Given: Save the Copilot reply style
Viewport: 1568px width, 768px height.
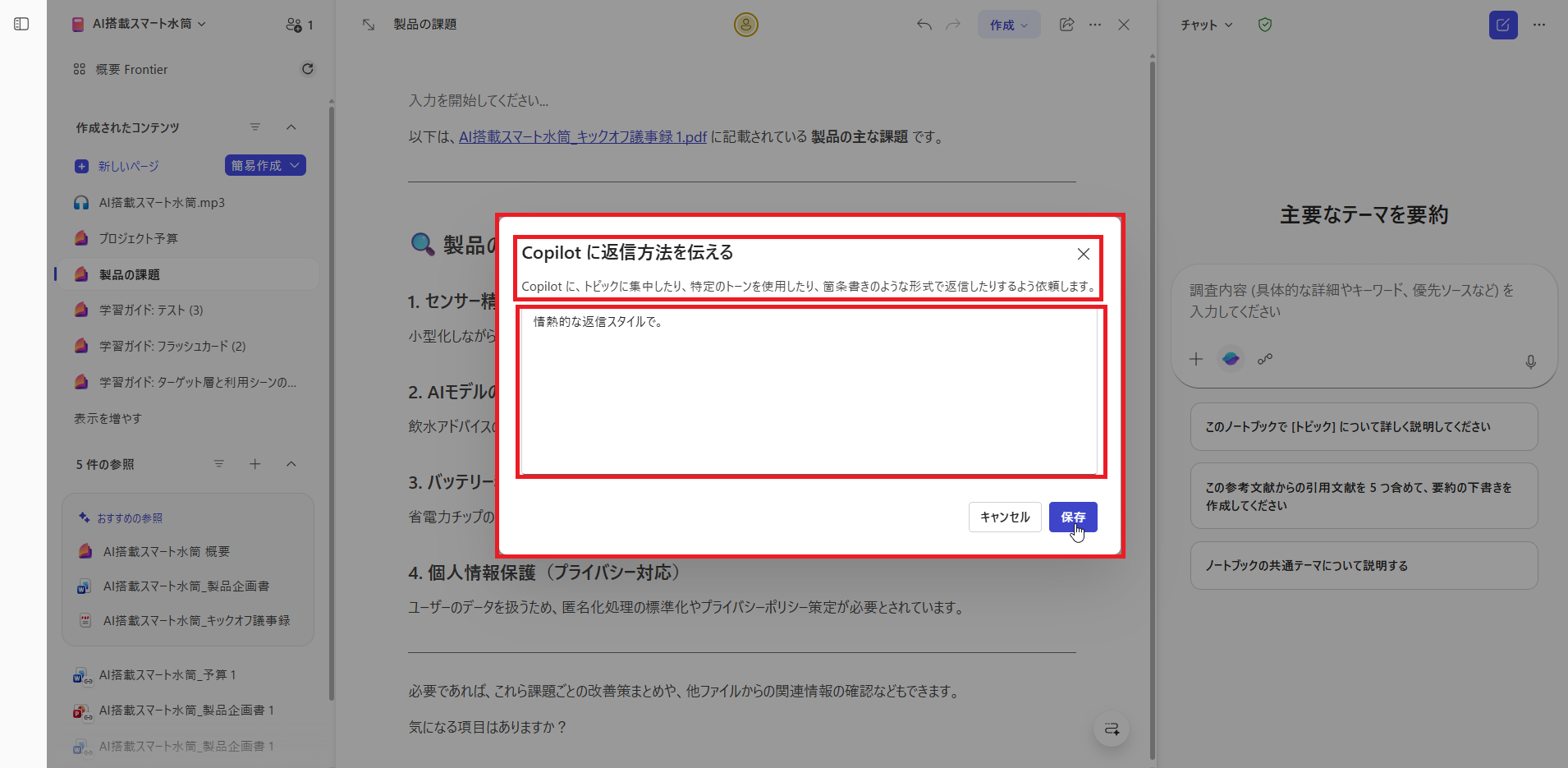Looking at the screenshot, I should click(x=1073, y=517).
